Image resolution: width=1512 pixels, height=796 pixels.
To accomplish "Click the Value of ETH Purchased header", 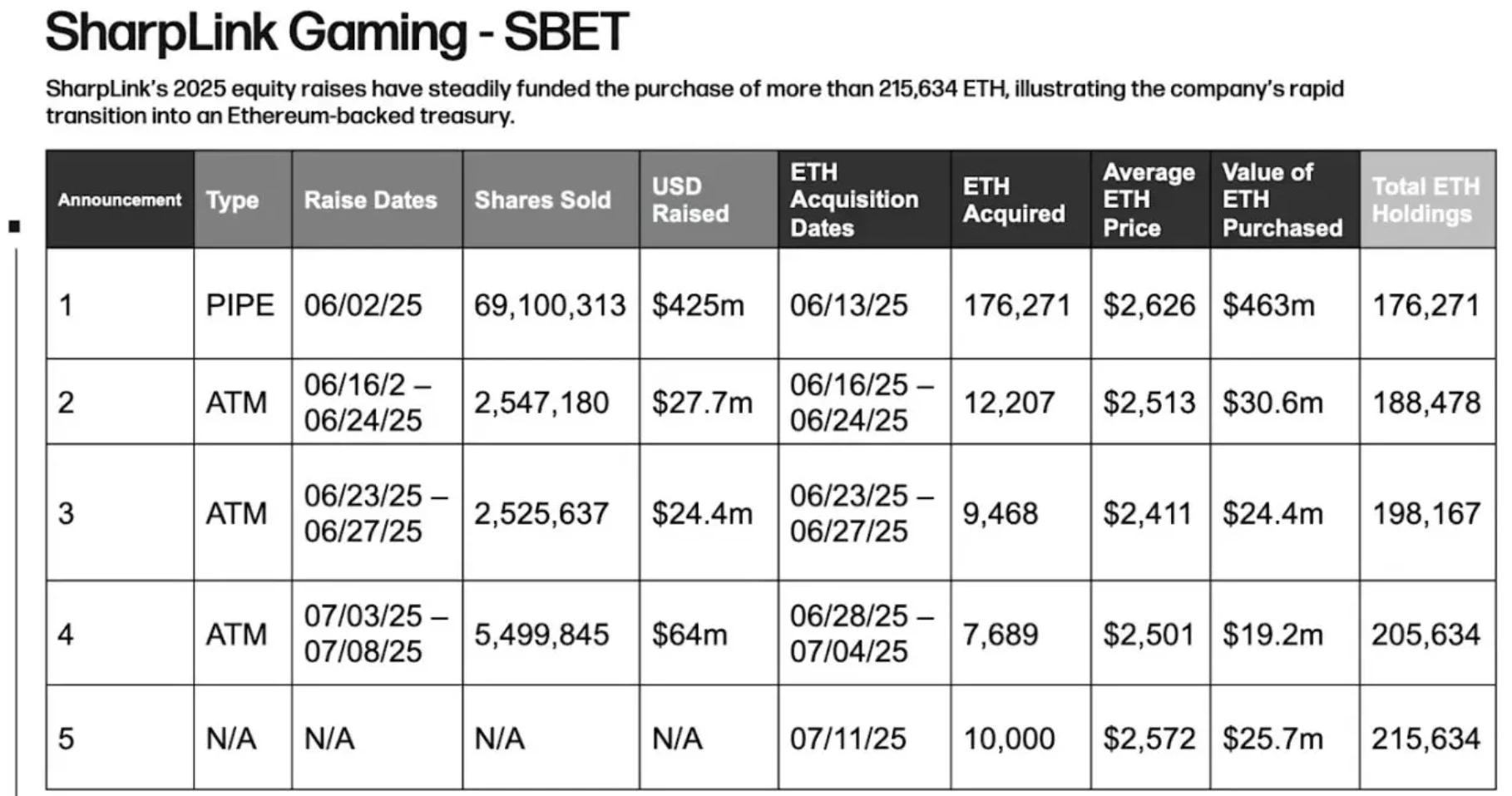I will point(1282,200).
